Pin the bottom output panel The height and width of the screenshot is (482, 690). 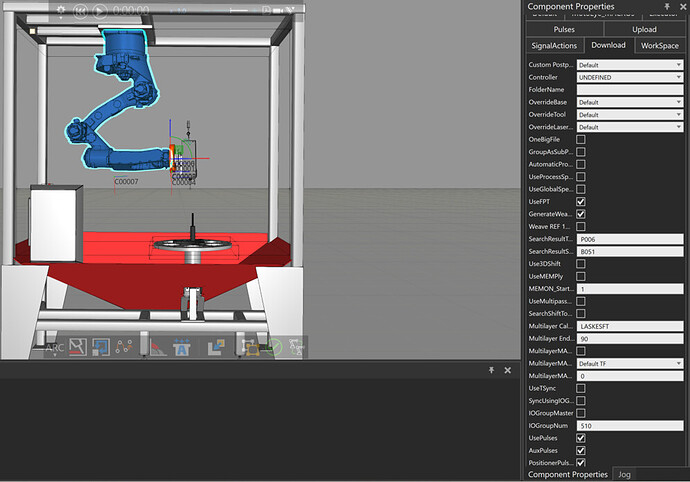pyautogui.click(x=492, y=370)
